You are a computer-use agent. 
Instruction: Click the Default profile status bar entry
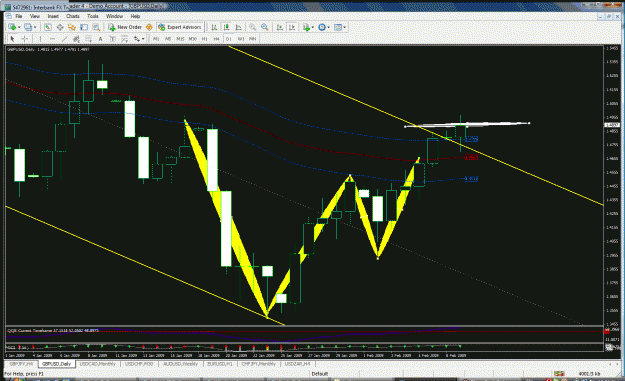pyautogui.click(x=319, y=374)
